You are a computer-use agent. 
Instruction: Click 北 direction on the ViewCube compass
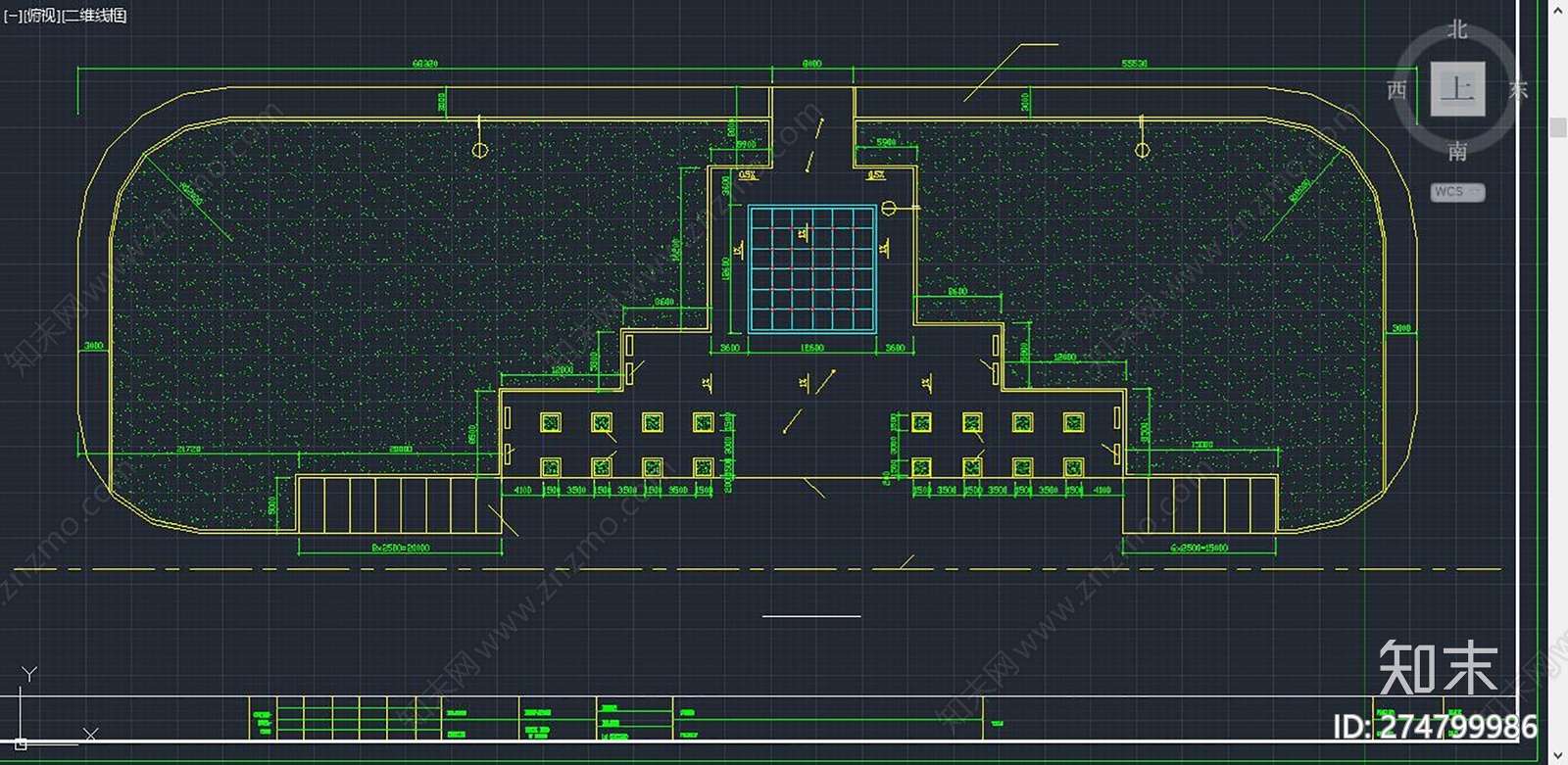(1457, 30)
